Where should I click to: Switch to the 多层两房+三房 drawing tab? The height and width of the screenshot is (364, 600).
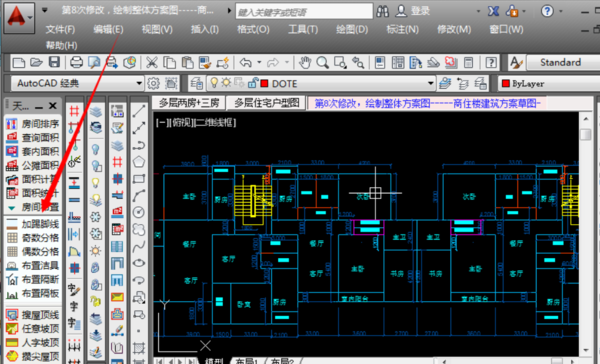click(x=189, y=103)
